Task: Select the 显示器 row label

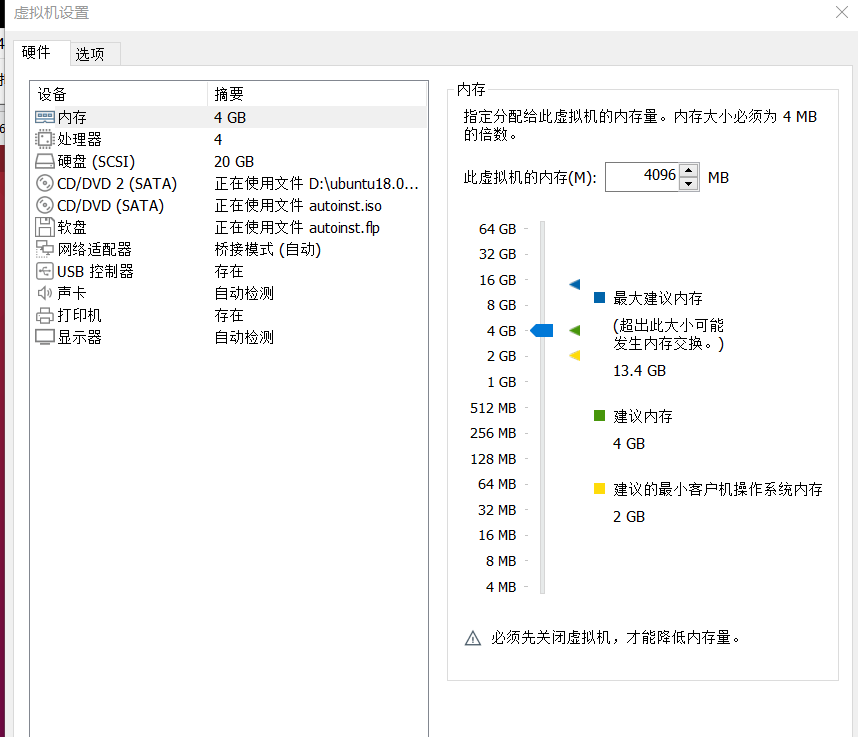Action: pyautogui.click(x=79, y=337)
